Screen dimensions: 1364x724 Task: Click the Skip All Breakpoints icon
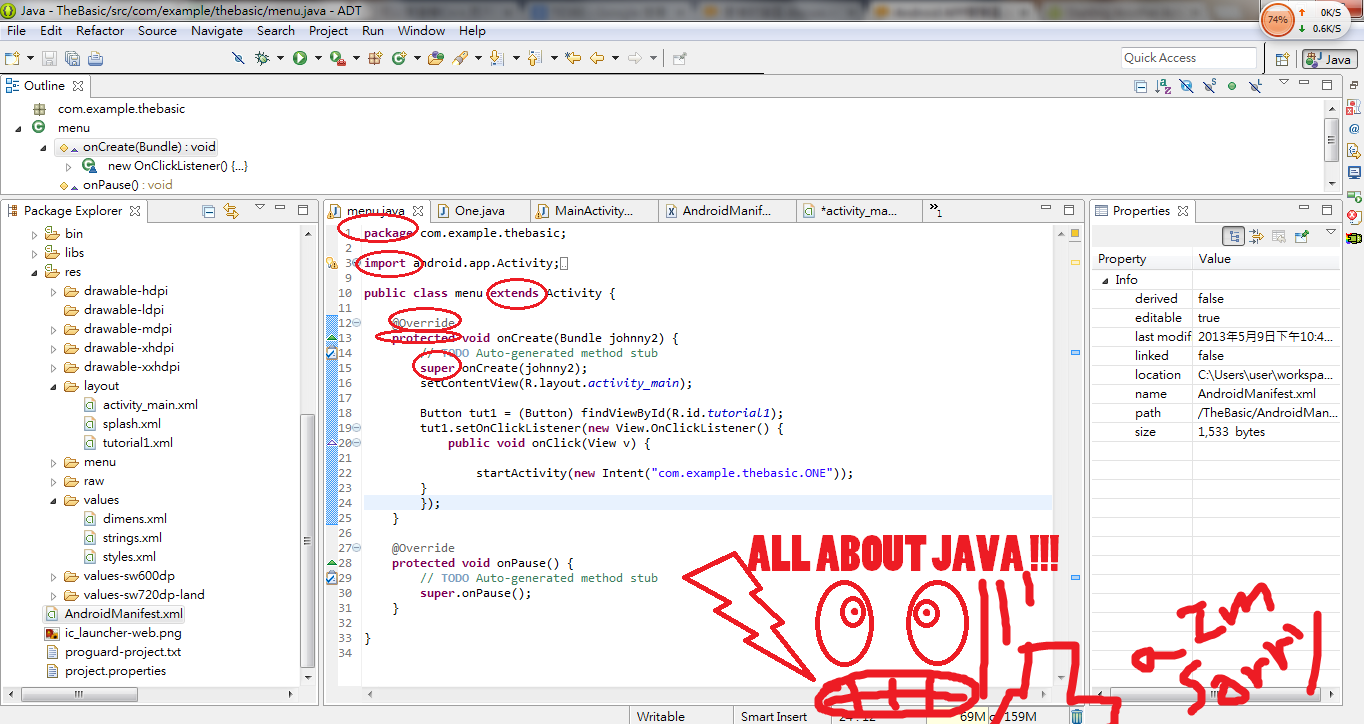tap(238, 58)
